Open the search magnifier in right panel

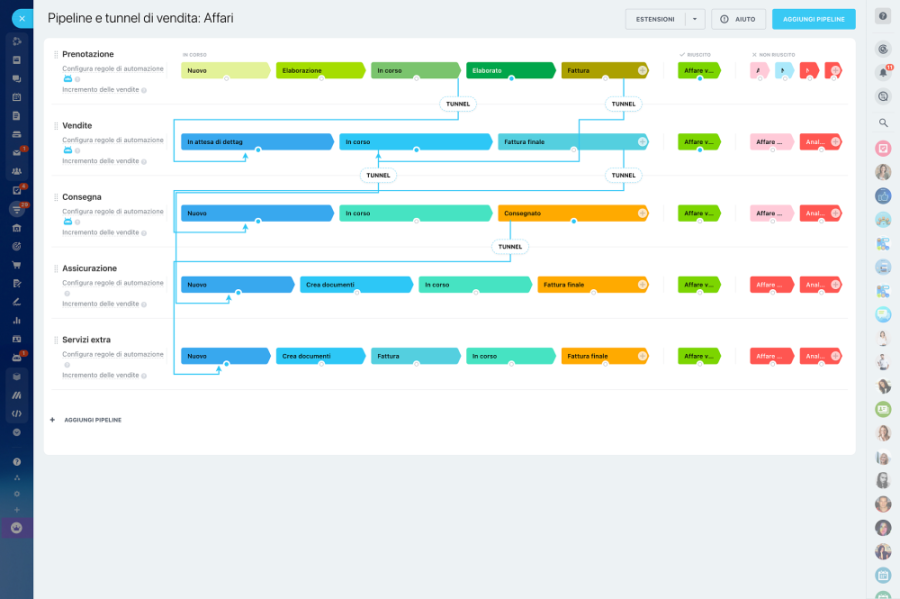click(883, 122)
